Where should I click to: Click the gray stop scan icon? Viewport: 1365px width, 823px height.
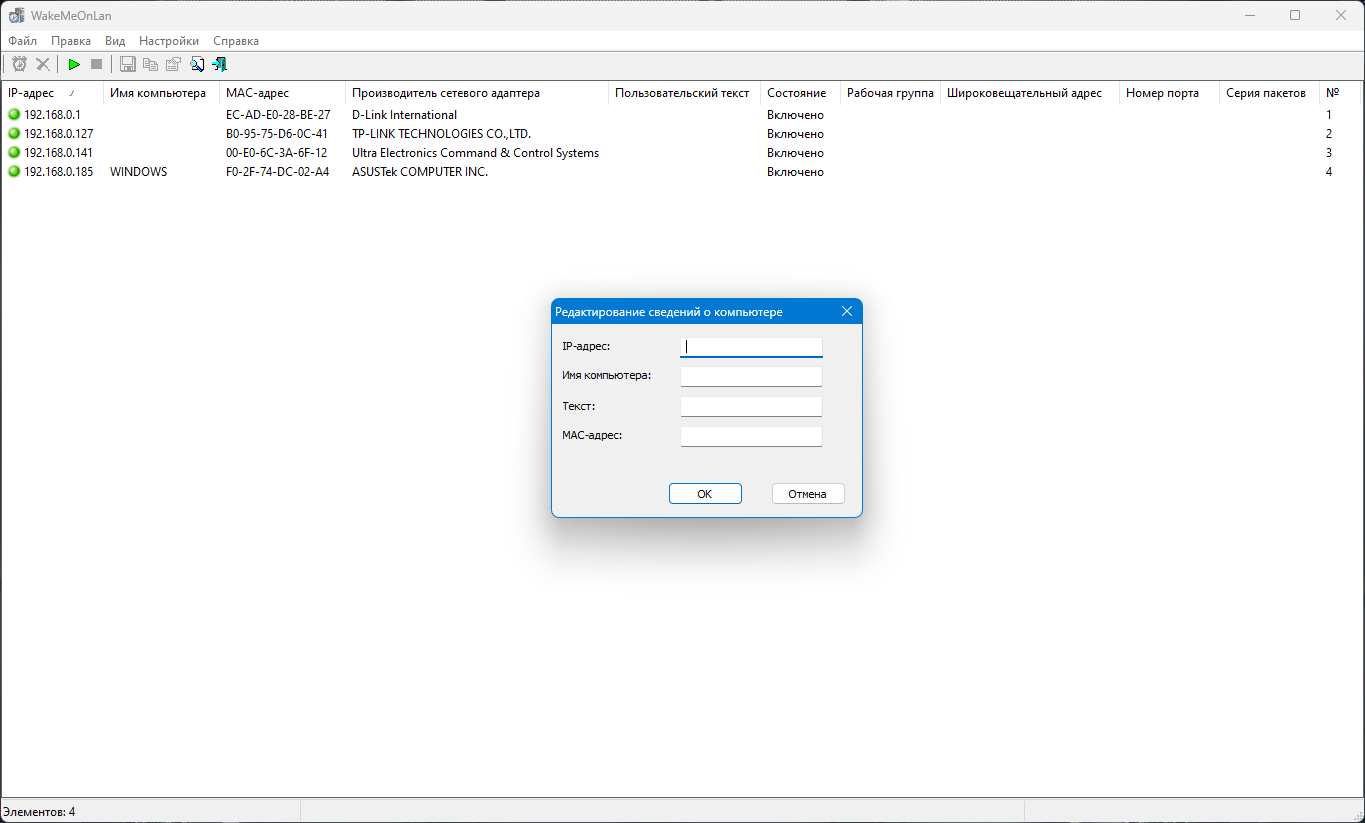(x=97, y=64)
